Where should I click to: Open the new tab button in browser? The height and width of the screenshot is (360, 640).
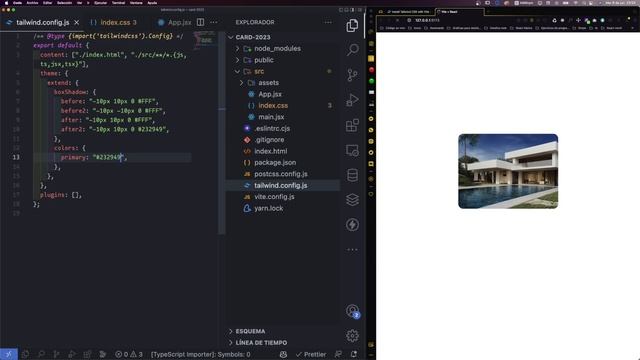(x=488, y=11)
